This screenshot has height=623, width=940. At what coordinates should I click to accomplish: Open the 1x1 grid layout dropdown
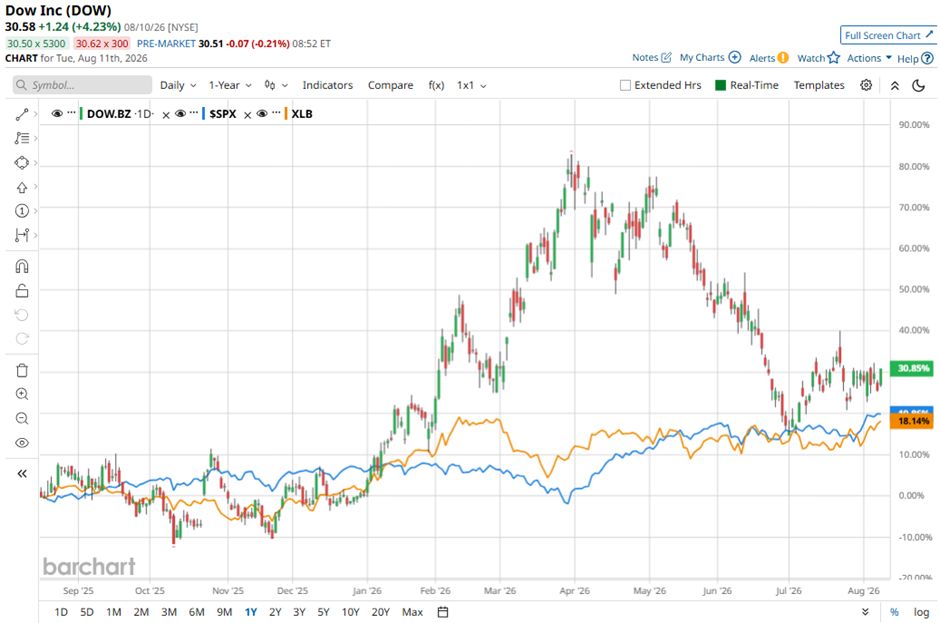471,85
